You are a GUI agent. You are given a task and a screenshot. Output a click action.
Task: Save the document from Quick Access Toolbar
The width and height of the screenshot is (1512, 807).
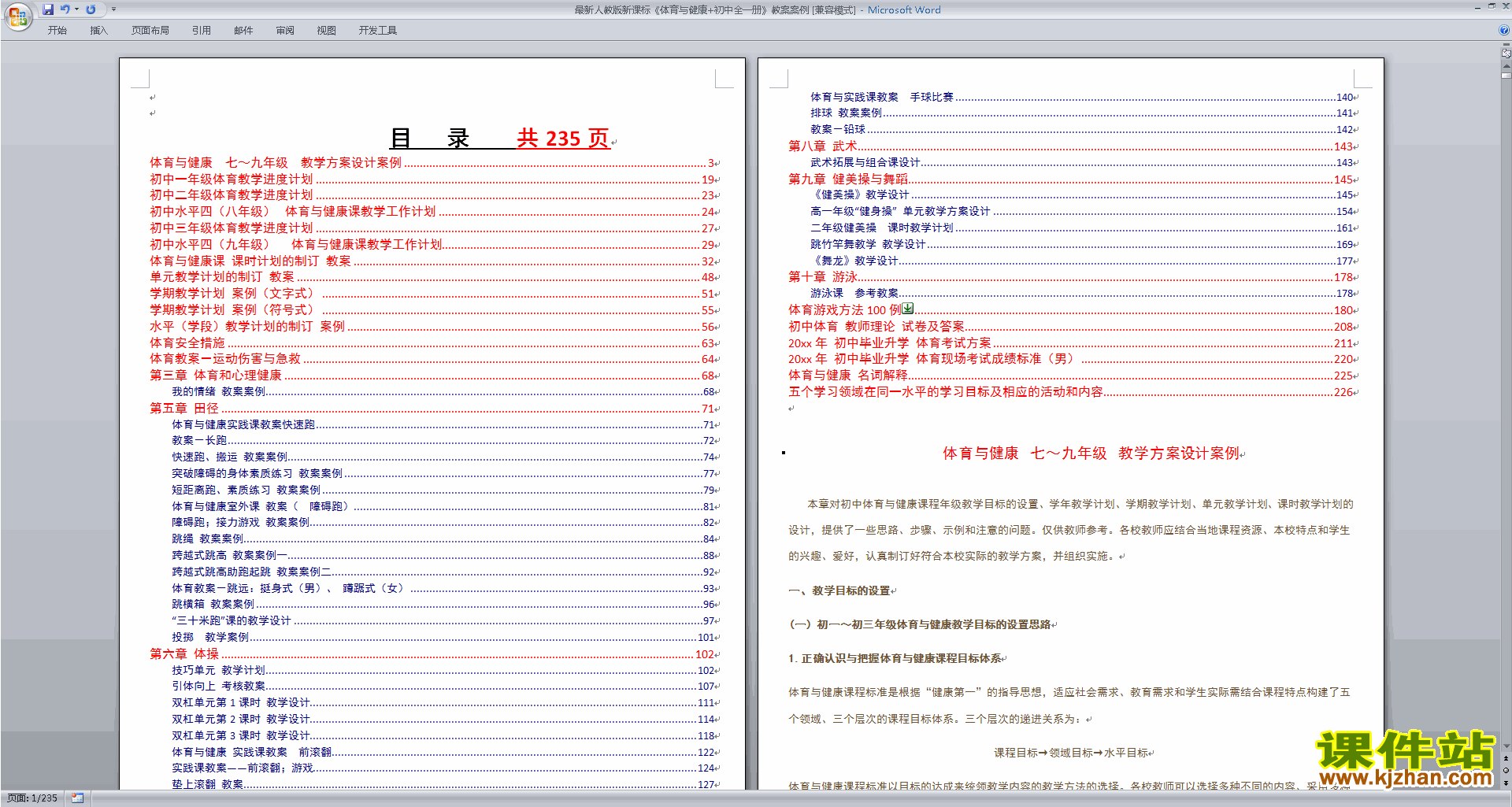(x=48, y=9)
